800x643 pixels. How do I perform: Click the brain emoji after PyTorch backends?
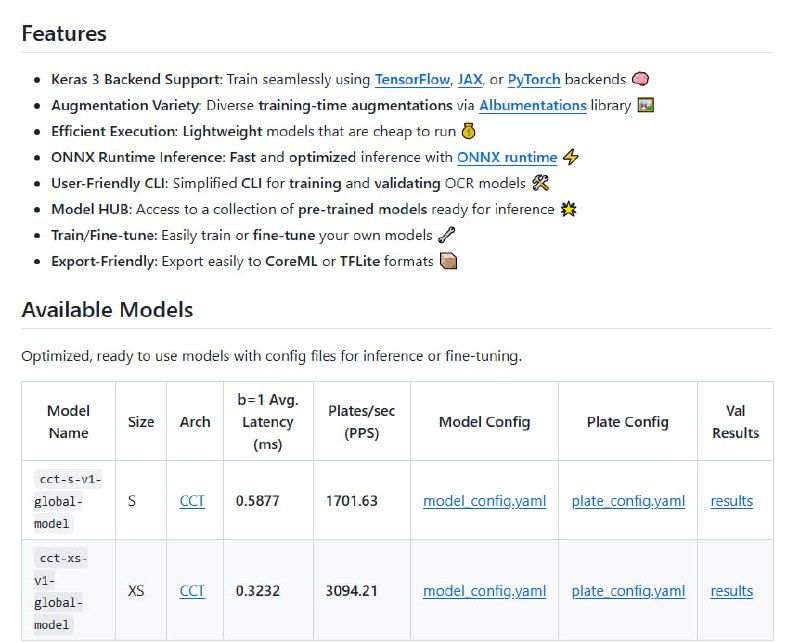tap(641, 79)
